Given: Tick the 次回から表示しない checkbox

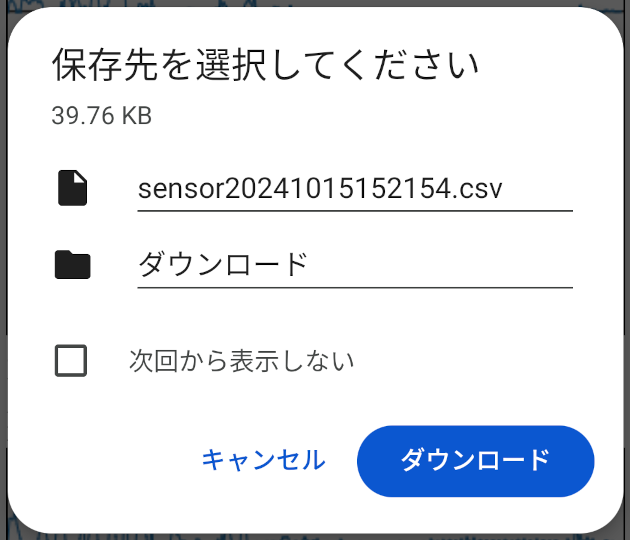Looking at the screenshot, I should 71,360.
